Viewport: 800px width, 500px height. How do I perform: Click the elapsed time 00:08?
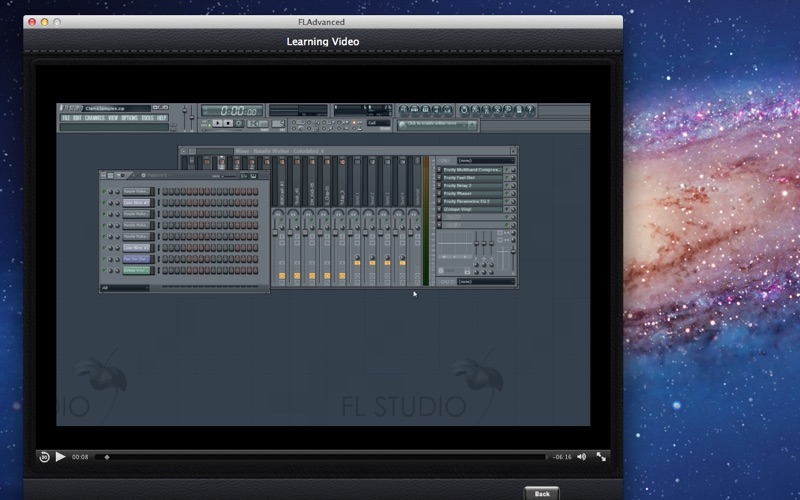pos(80,457)
